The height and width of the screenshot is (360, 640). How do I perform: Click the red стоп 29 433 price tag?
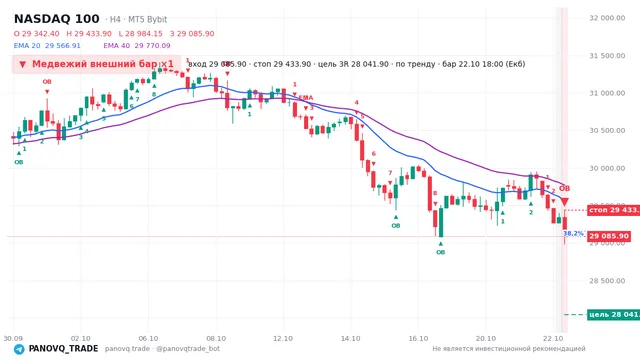point(613,210)
